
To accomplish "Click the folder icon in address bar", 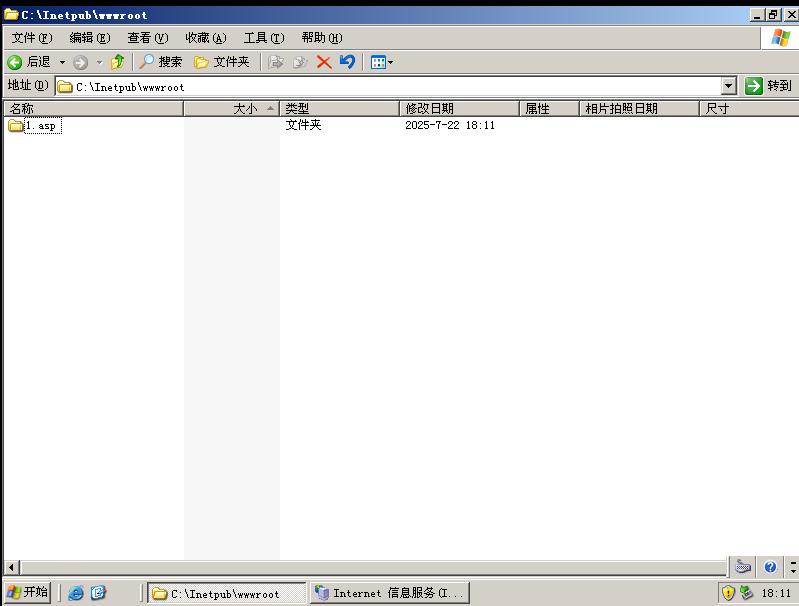I will click(x=65, y=87).
